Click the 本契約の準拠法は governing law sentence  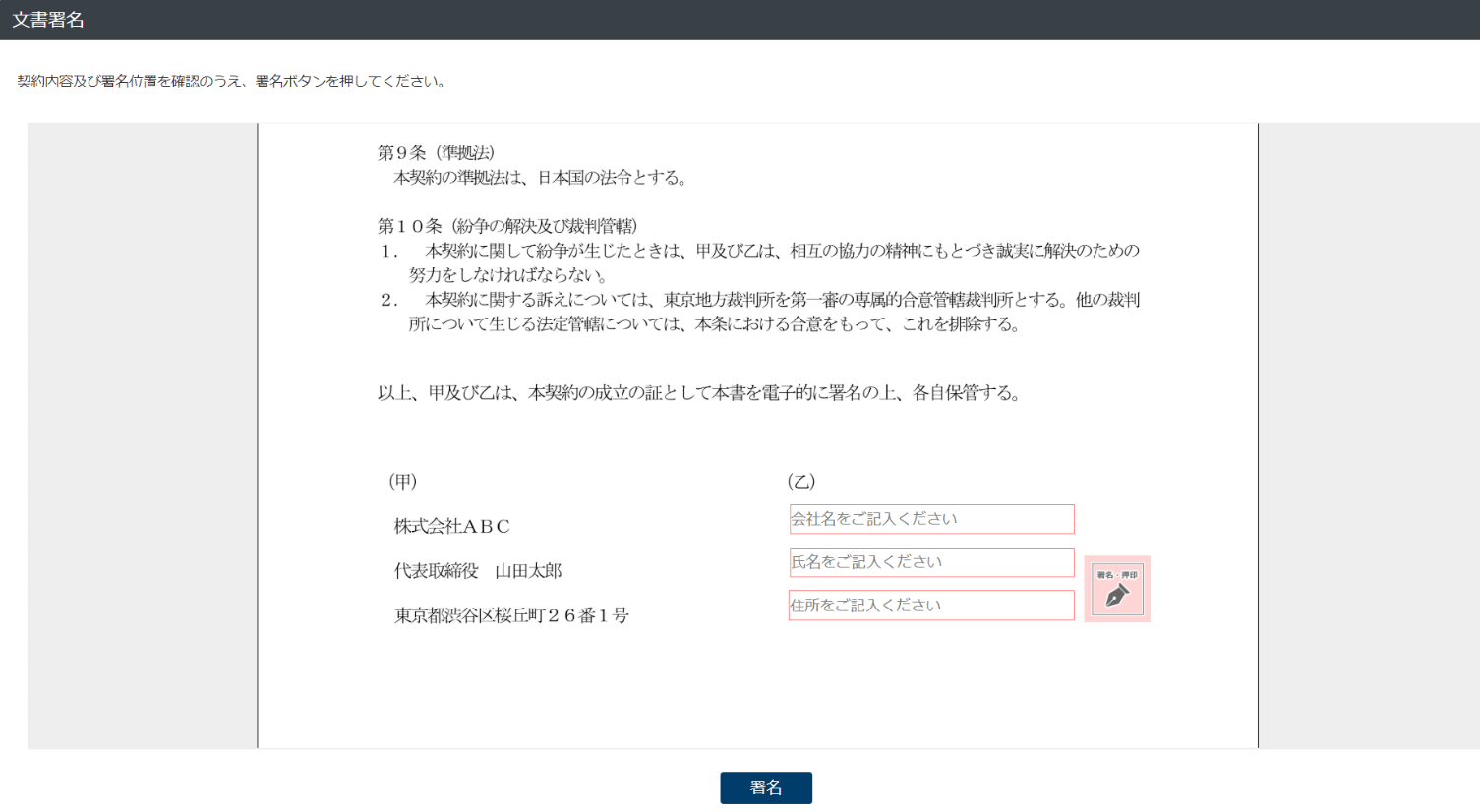543,178
